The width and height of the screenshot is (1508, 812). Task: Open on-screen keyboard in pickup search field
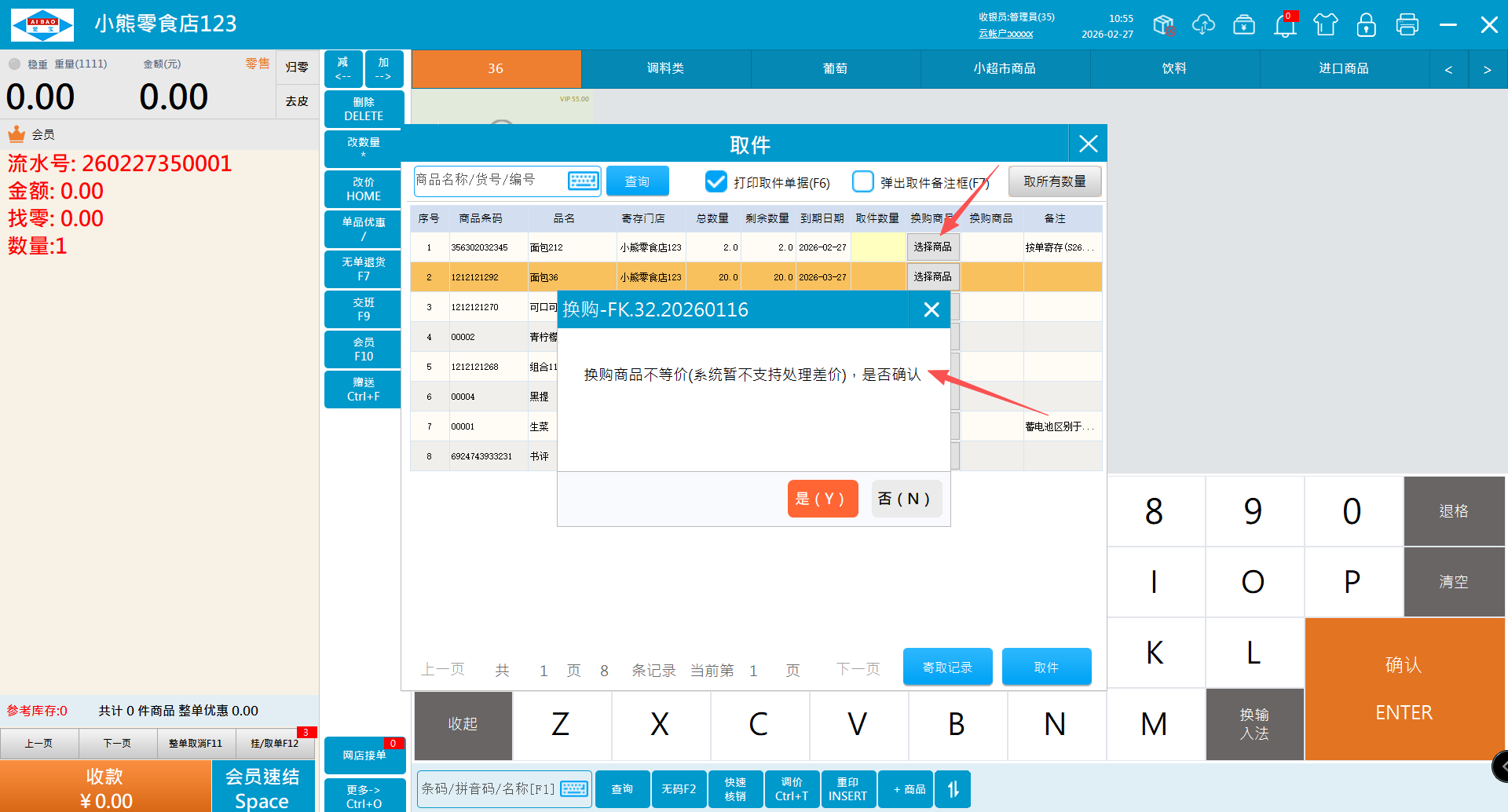point(583,181)
